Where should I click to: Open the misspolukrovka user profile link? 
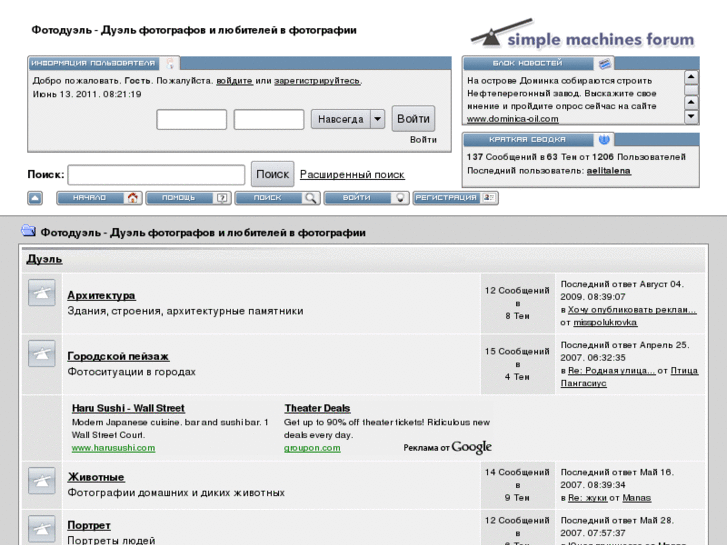tap(605, 322)
